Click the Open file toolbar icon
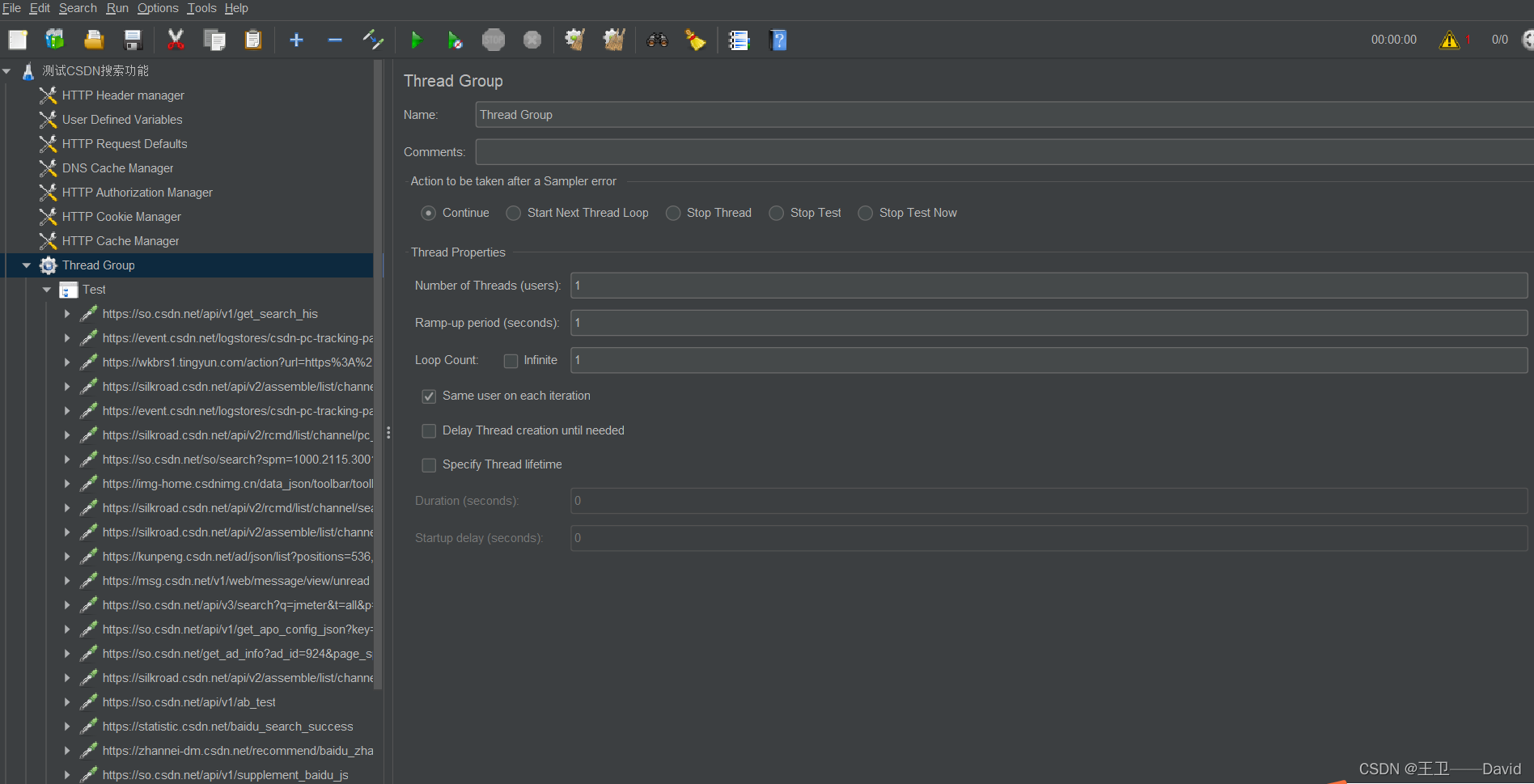 [94, 40]
